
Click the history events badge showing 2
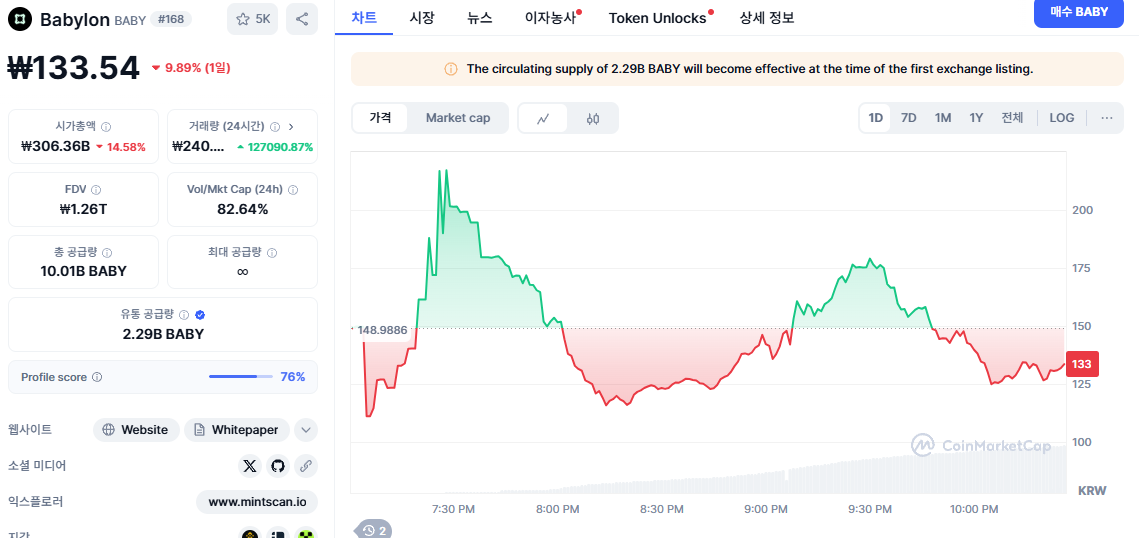(374, 530)
